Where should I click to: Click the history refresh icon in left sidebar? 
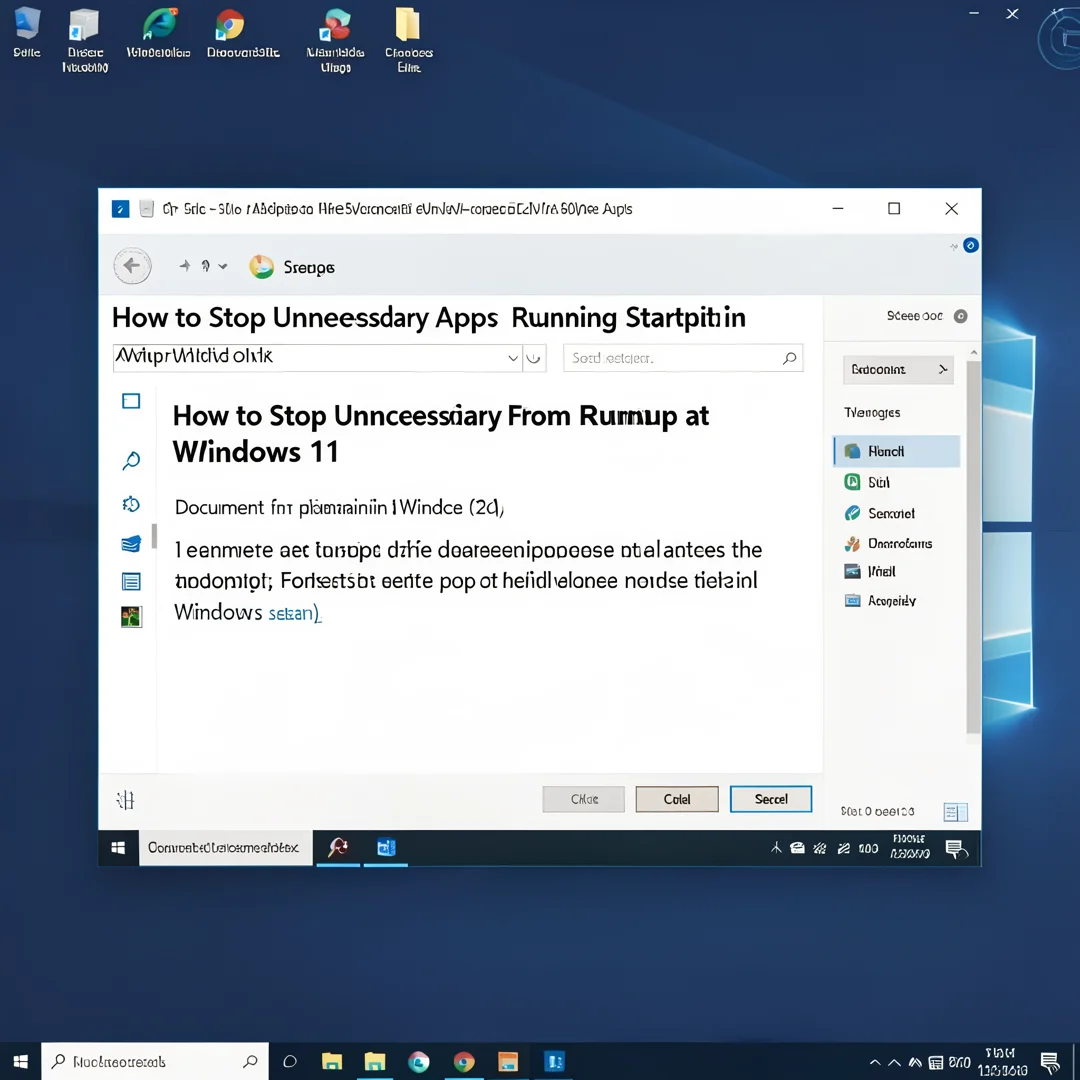click(131, 504)
